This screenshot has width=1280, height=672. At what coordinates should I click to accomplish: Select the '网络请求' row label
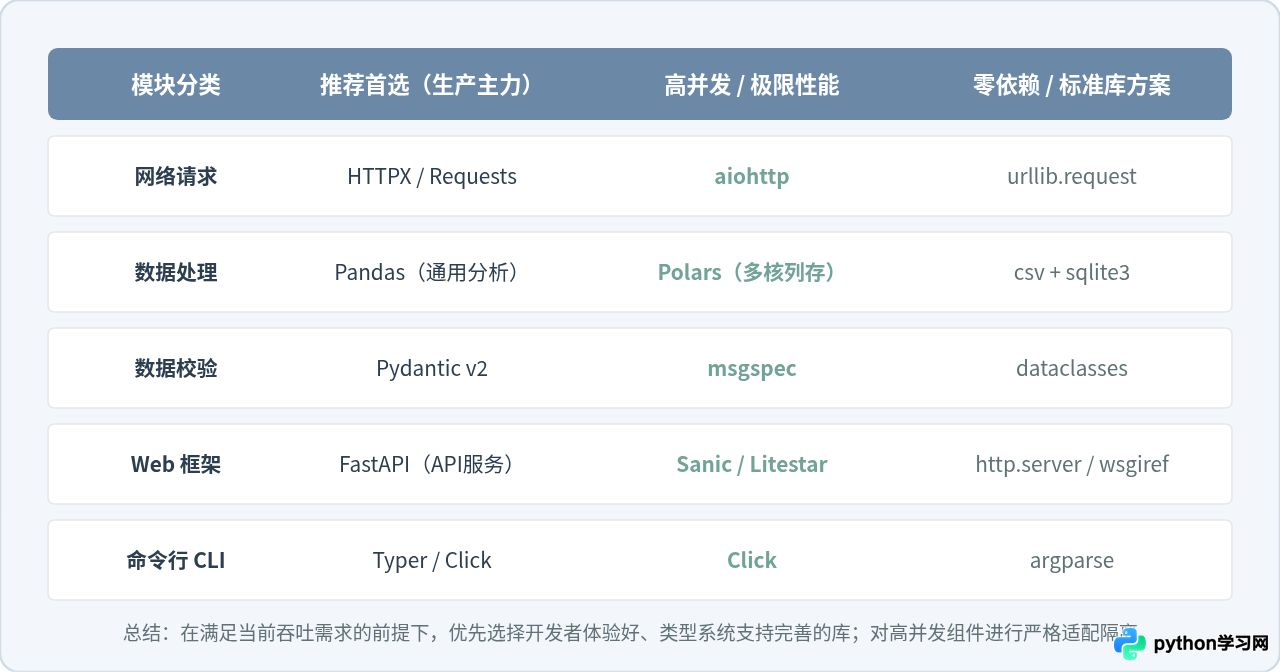coord(176,177)
